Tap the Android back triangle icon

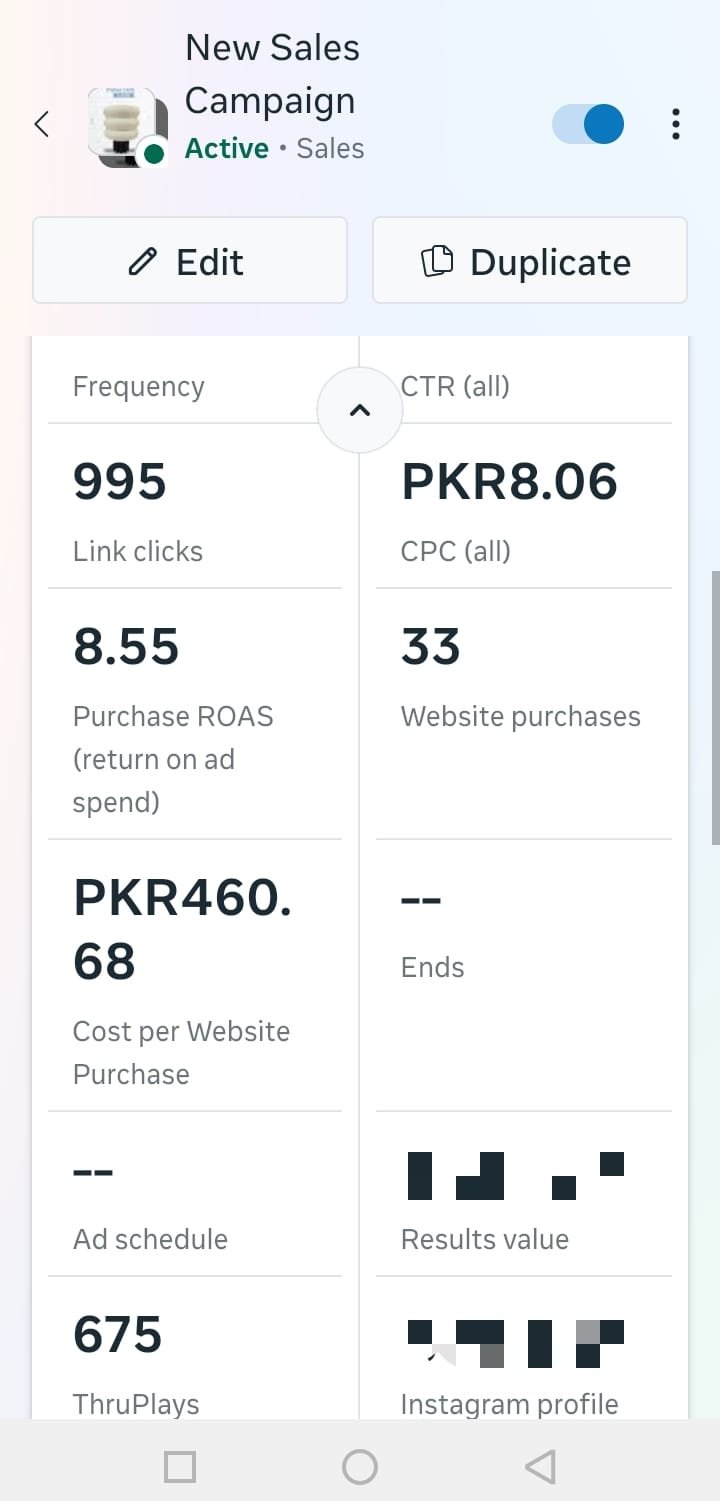(540, 1467)
